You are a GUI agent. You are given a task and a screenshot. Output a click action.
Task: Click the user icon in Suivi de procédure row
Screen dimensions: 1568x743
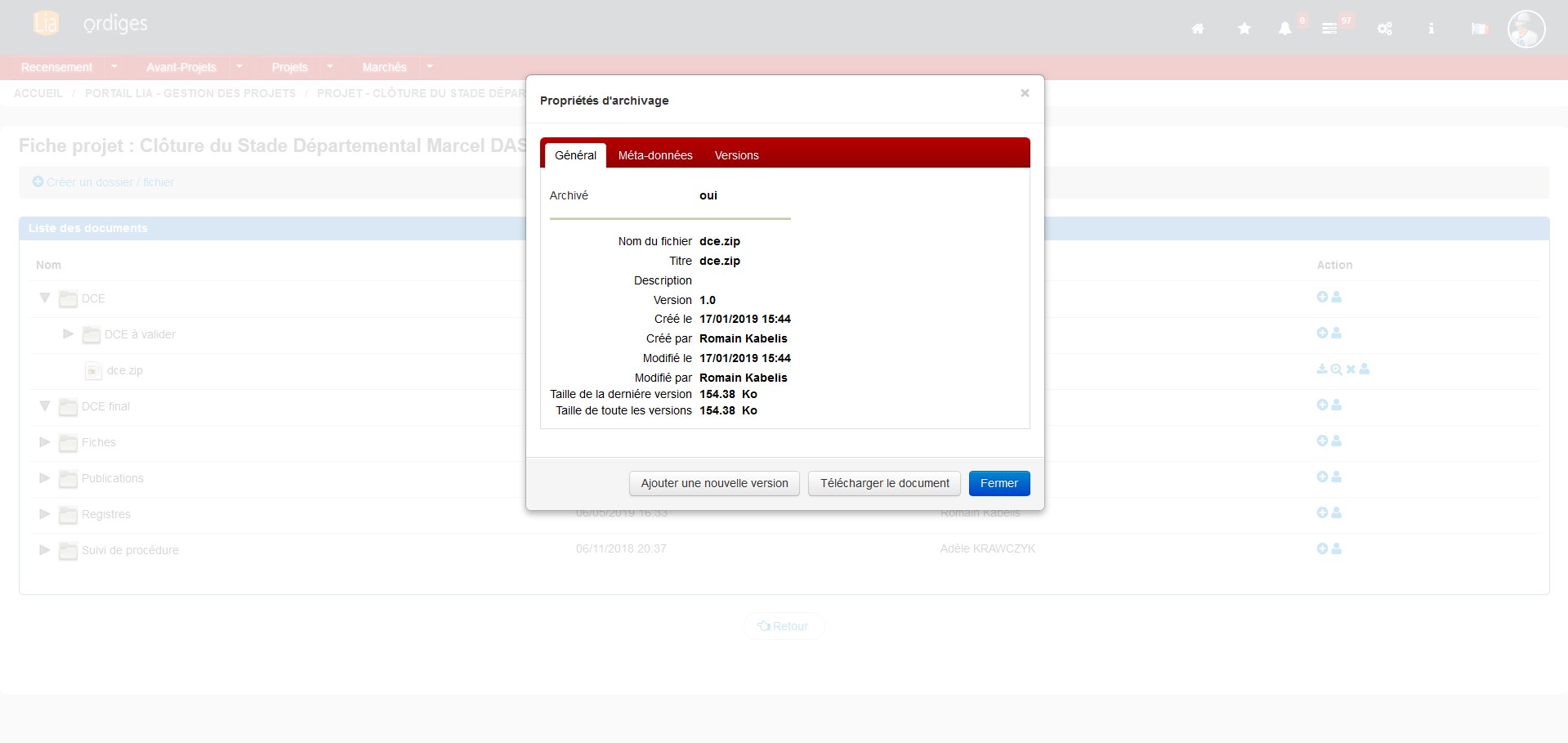1337,549
